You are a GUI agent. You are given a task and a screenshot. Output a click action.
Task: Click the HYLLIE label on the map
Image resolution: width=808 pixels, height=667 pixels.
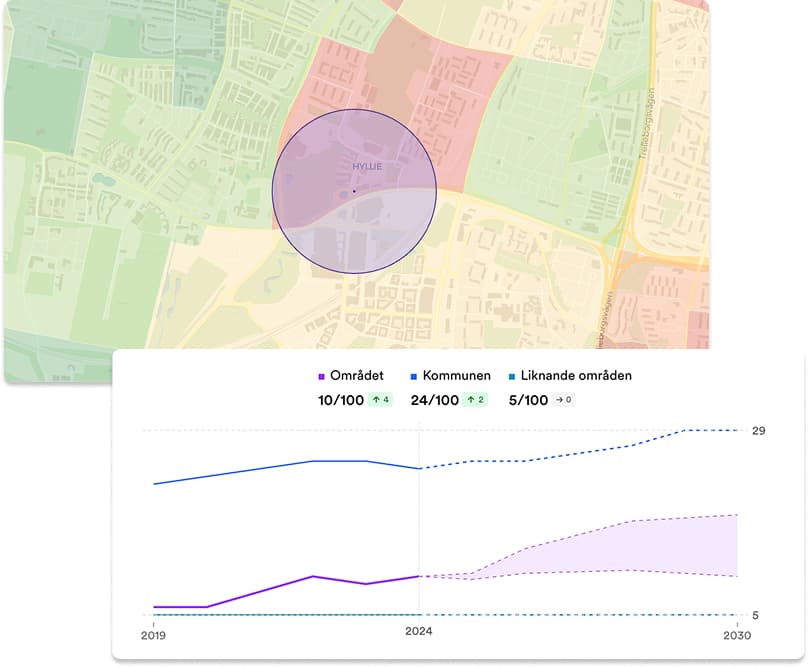click(x=367, y=166)
